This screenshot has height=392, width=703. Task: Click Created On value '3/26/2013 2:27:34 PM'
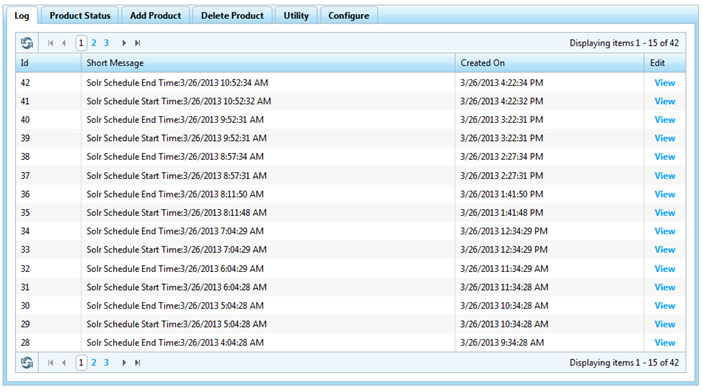(502, 157)
